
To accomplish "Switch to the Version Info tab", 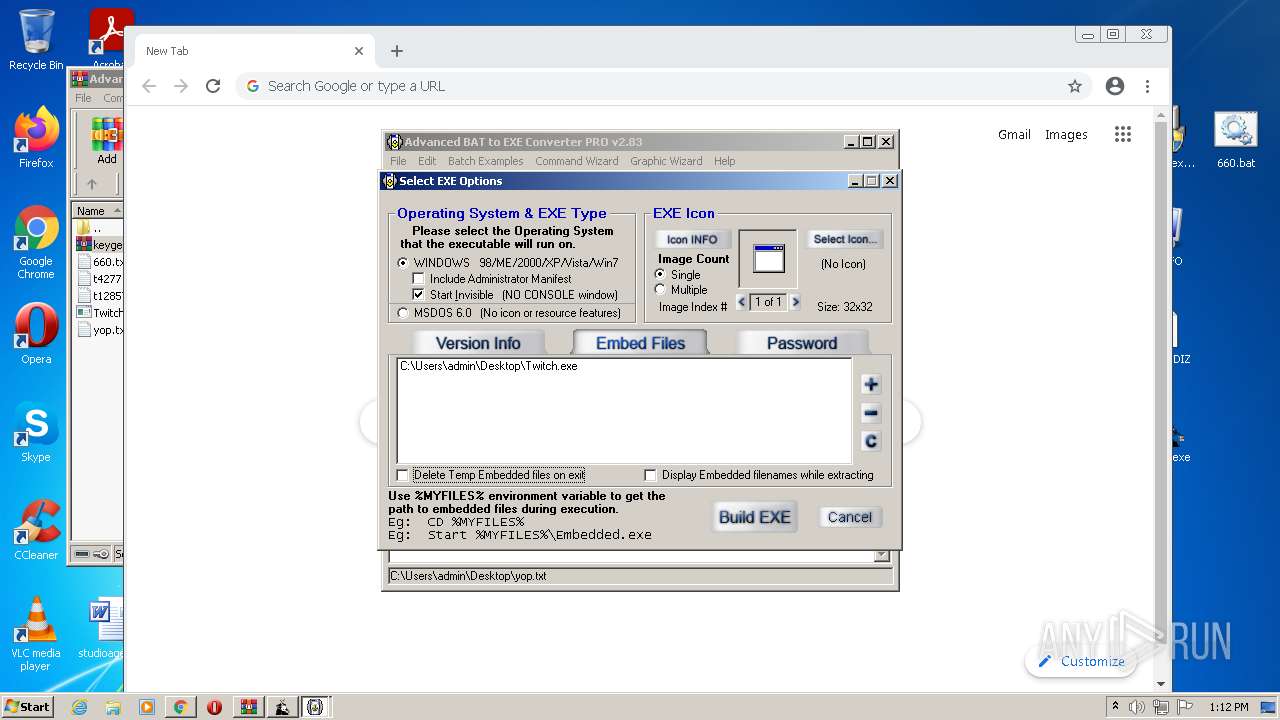I will tap(478, 343).
